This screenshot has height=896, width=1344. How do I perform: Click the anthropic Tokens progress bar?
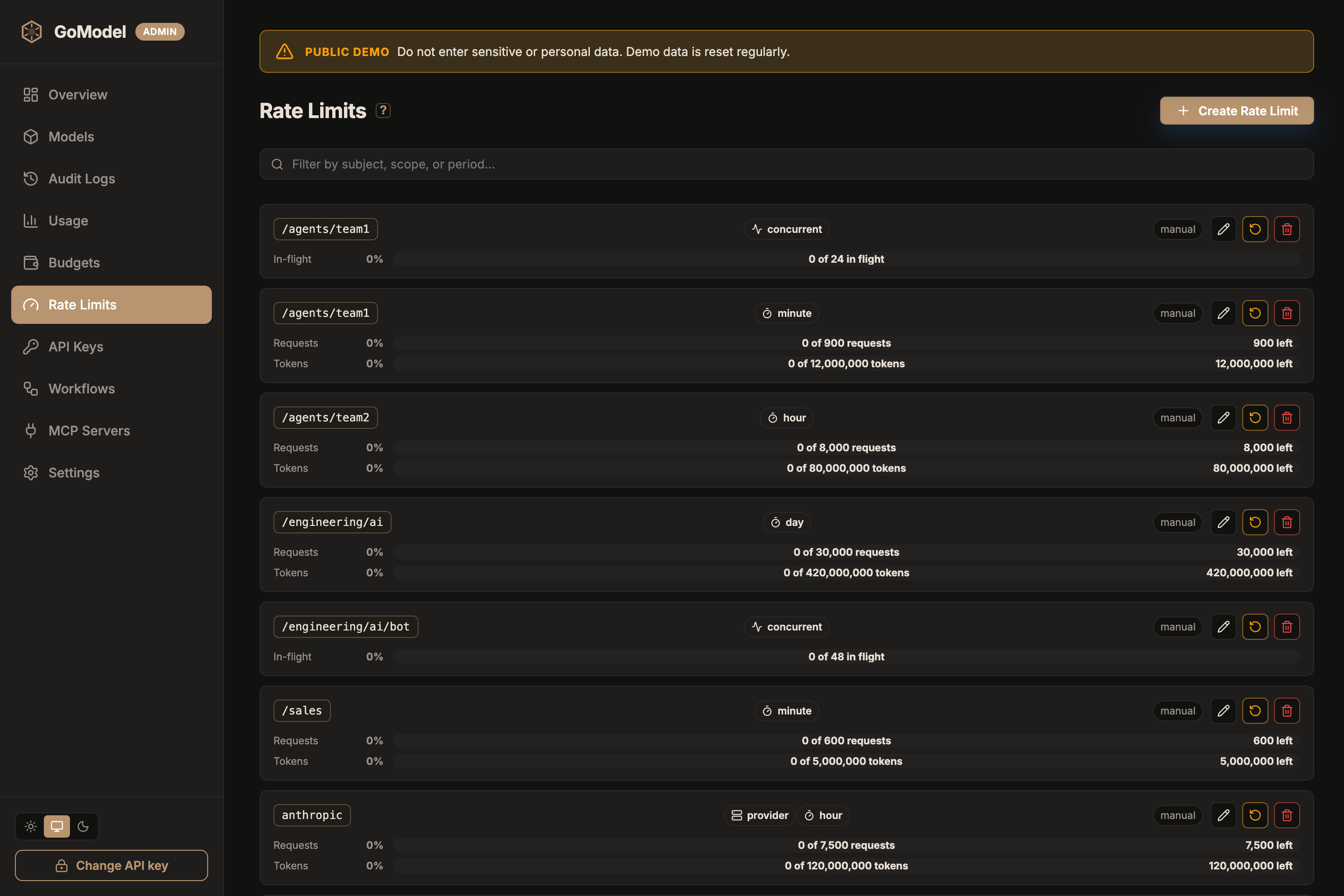846,866
